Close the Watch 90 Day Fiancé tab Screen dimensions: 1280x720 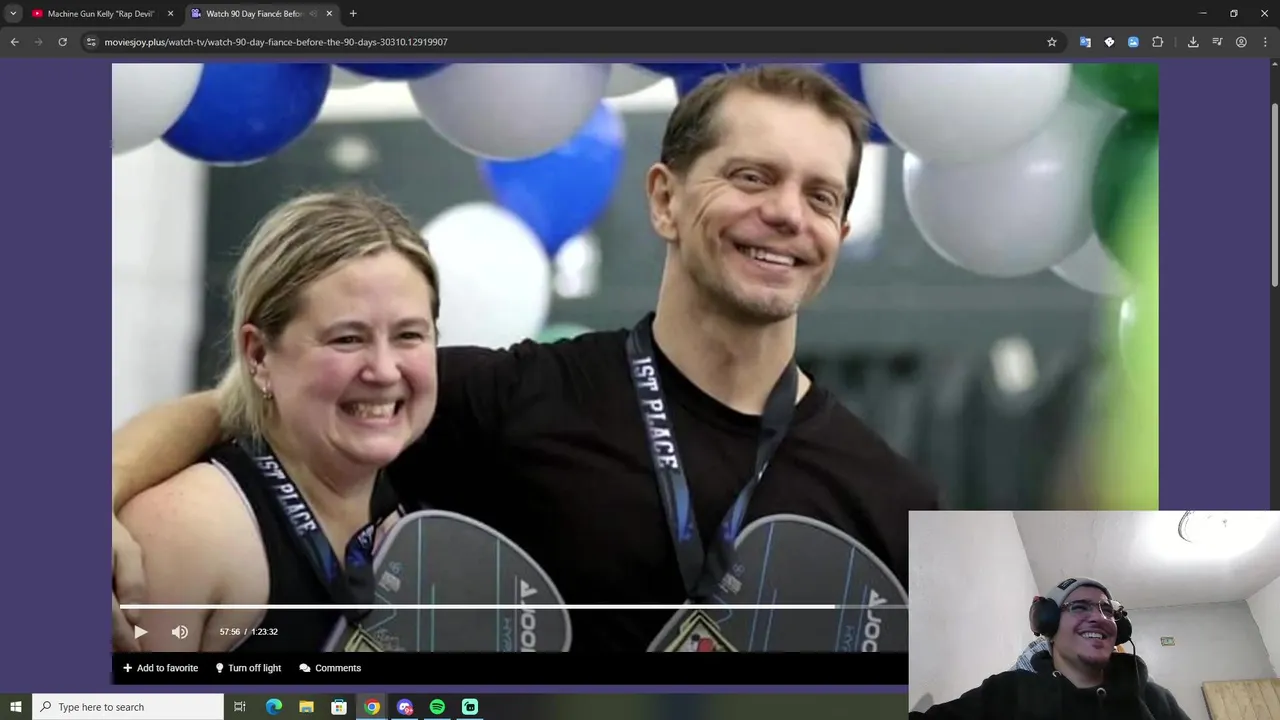pyautogui.click(x=329, y=14)
